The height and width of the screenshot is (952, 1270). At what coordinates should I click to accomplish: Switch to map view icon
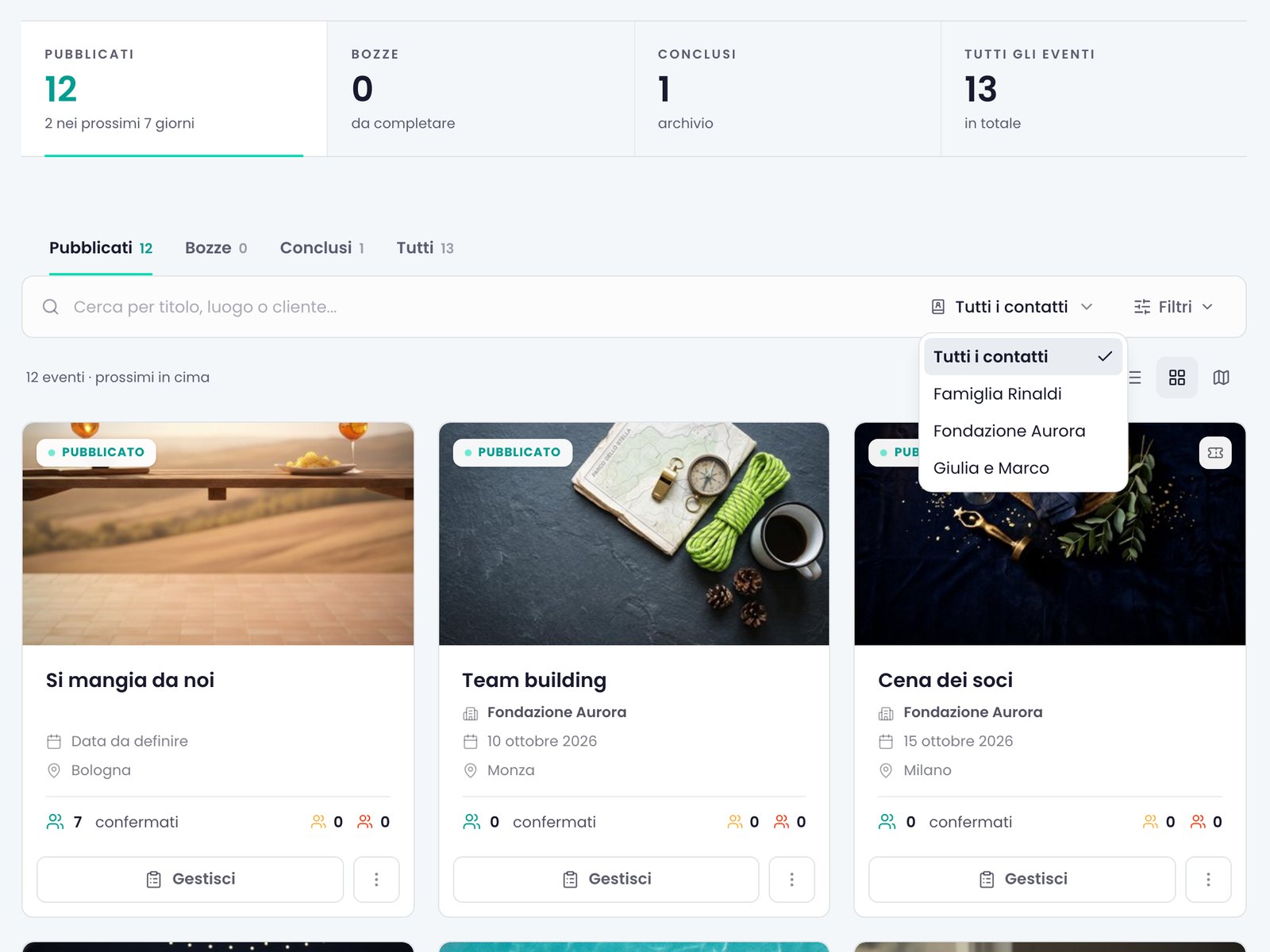1222,378
